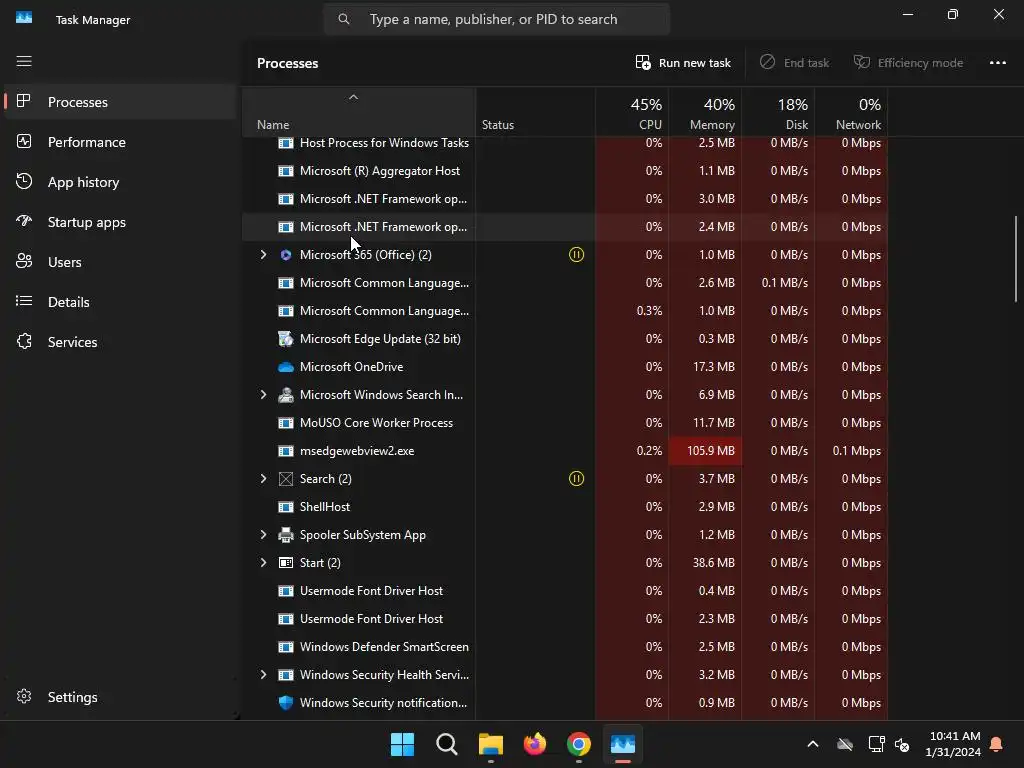Click Run new task button
The height and width of the screenshot is (768, 1024).
coord(683,63)
